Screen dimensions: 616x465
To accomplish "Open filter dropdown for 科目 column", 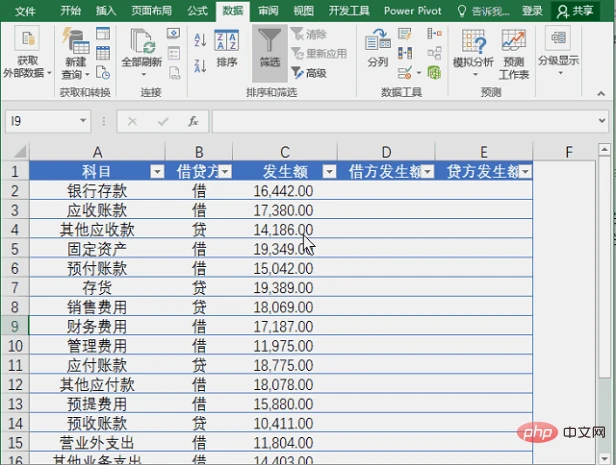I will tap(157, 172).
